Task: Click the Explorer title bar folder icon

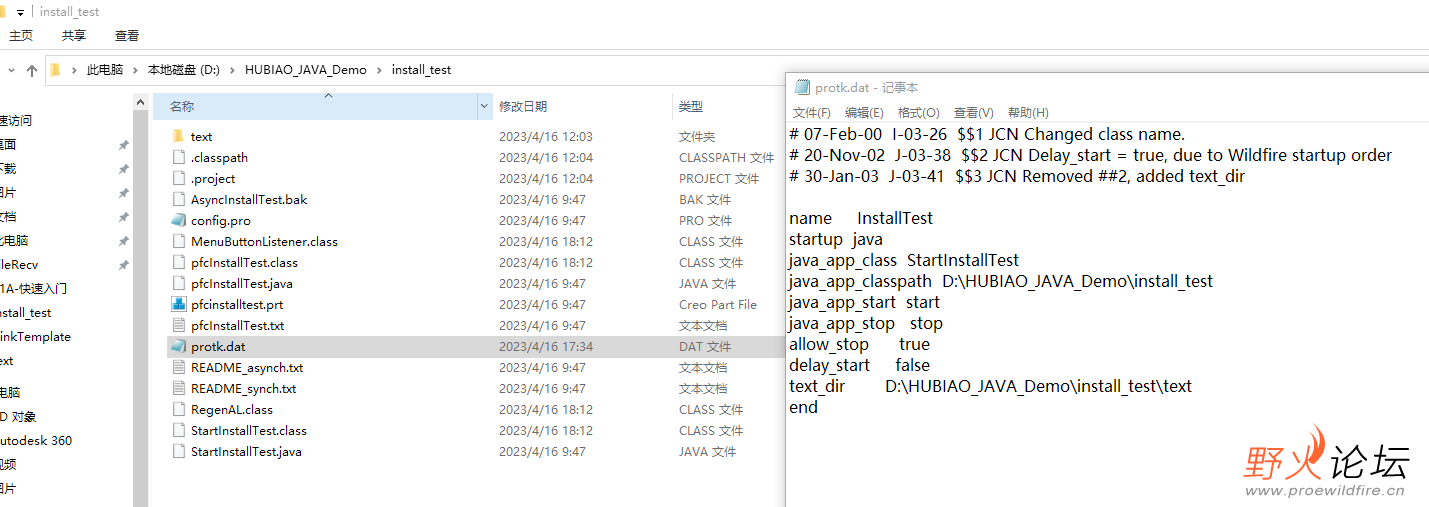Action: (3, 12)
